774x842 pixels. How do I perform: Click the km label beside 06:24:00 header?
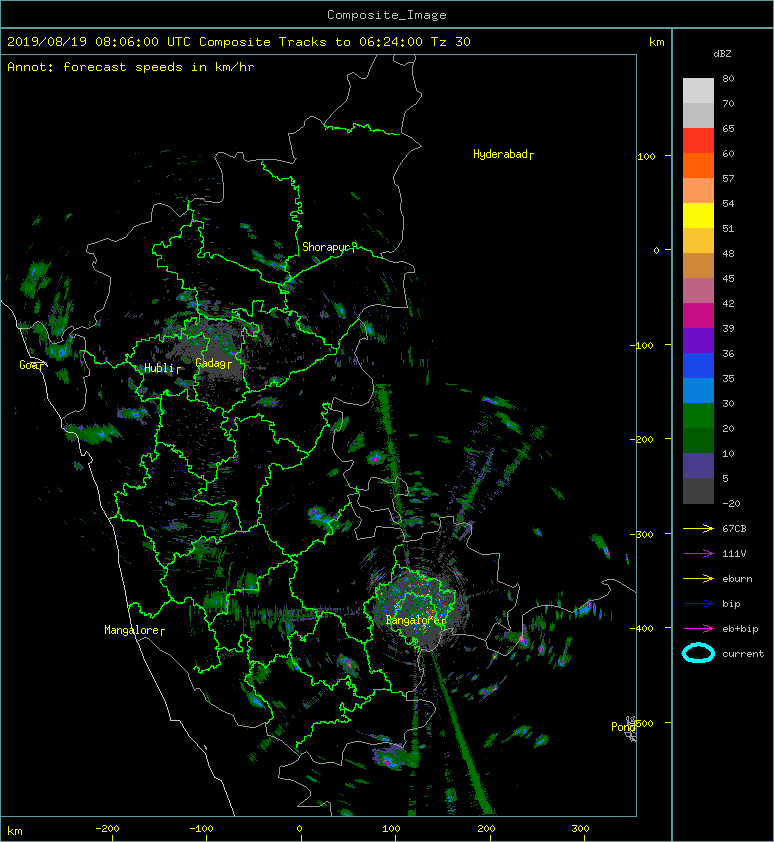pyautogui.click(x=656, y=42)
